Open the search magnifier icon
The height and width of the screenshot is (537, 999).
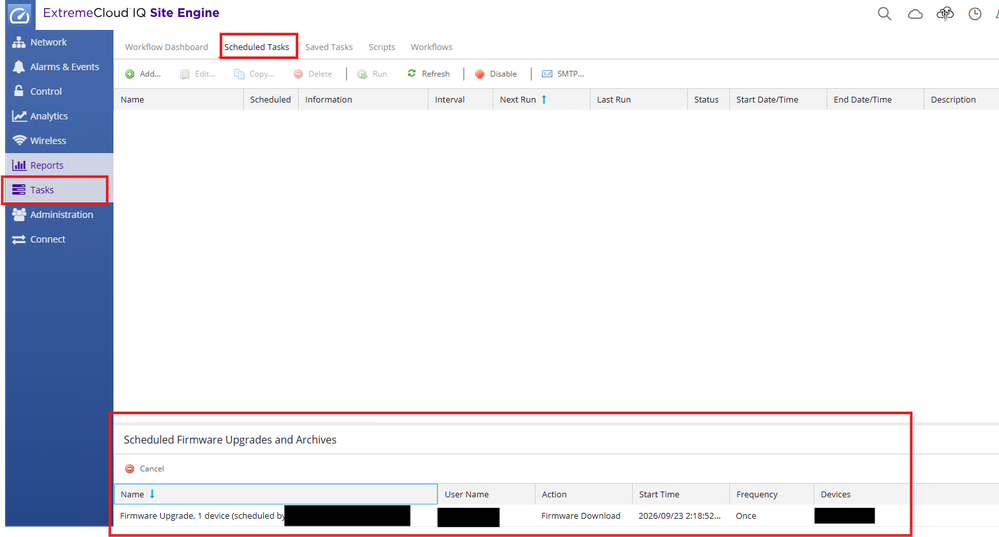coord(884,13)
